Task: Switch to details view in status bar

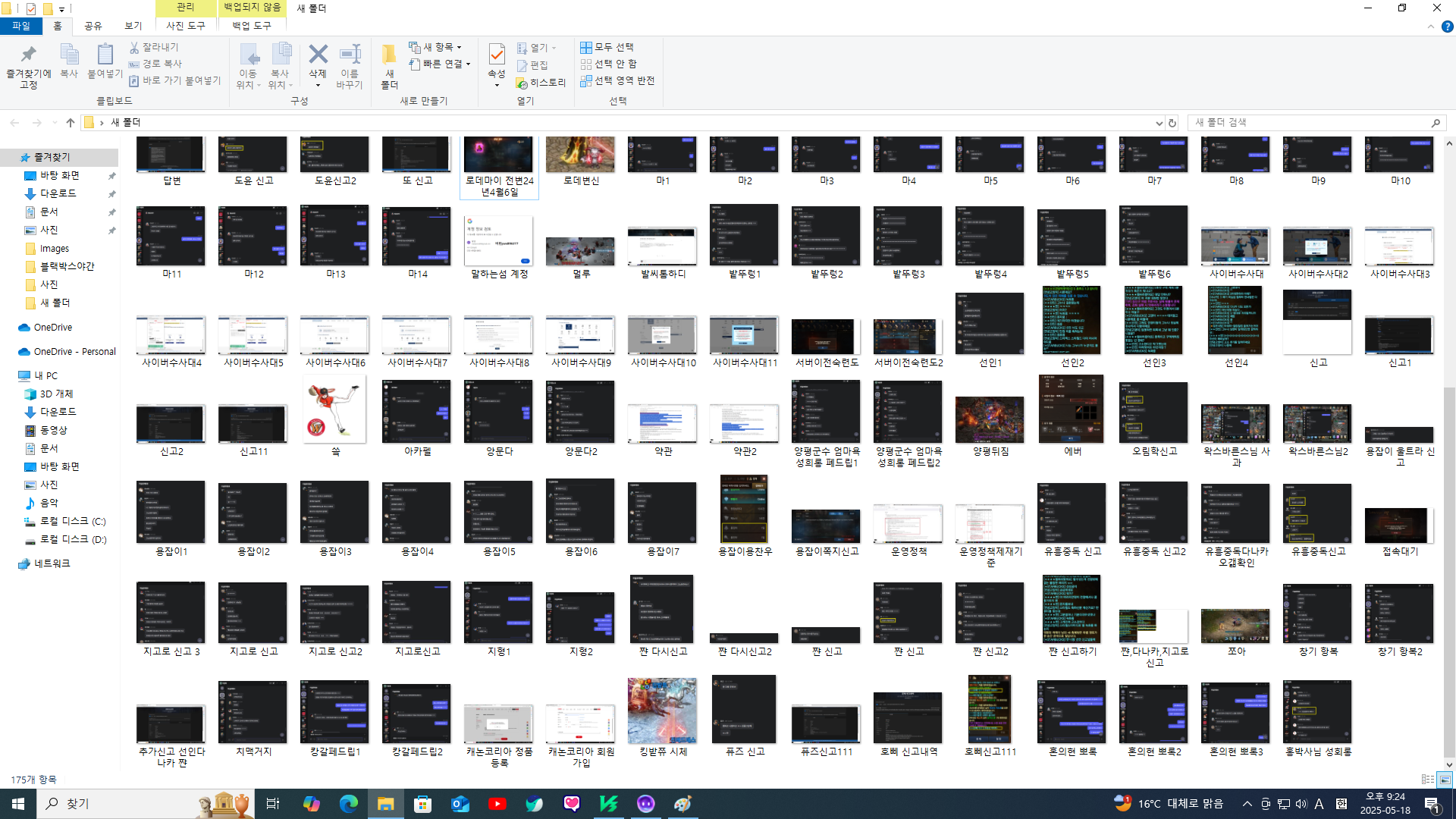Action: tap(1427, 780)
